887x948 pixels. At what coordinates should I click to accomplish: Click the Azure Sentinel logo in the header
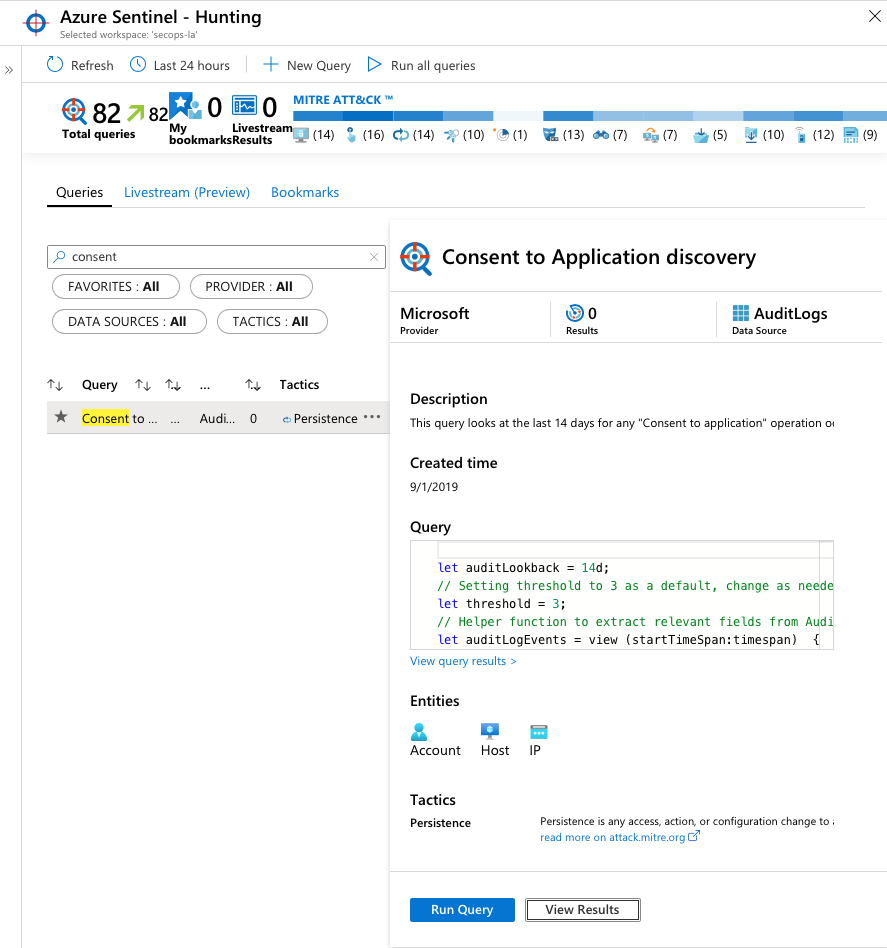coord(36,23)
